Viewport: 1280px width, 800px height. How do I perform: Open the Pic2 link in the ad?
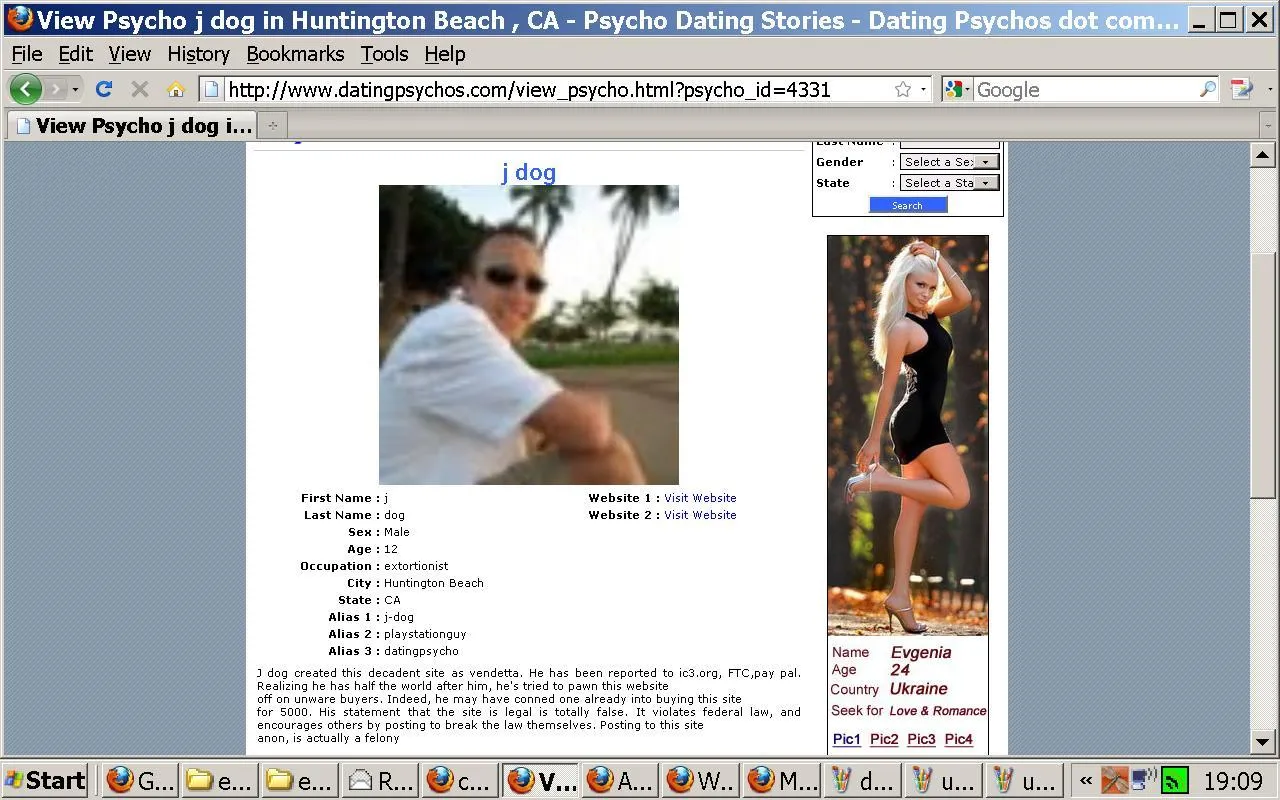884,739
